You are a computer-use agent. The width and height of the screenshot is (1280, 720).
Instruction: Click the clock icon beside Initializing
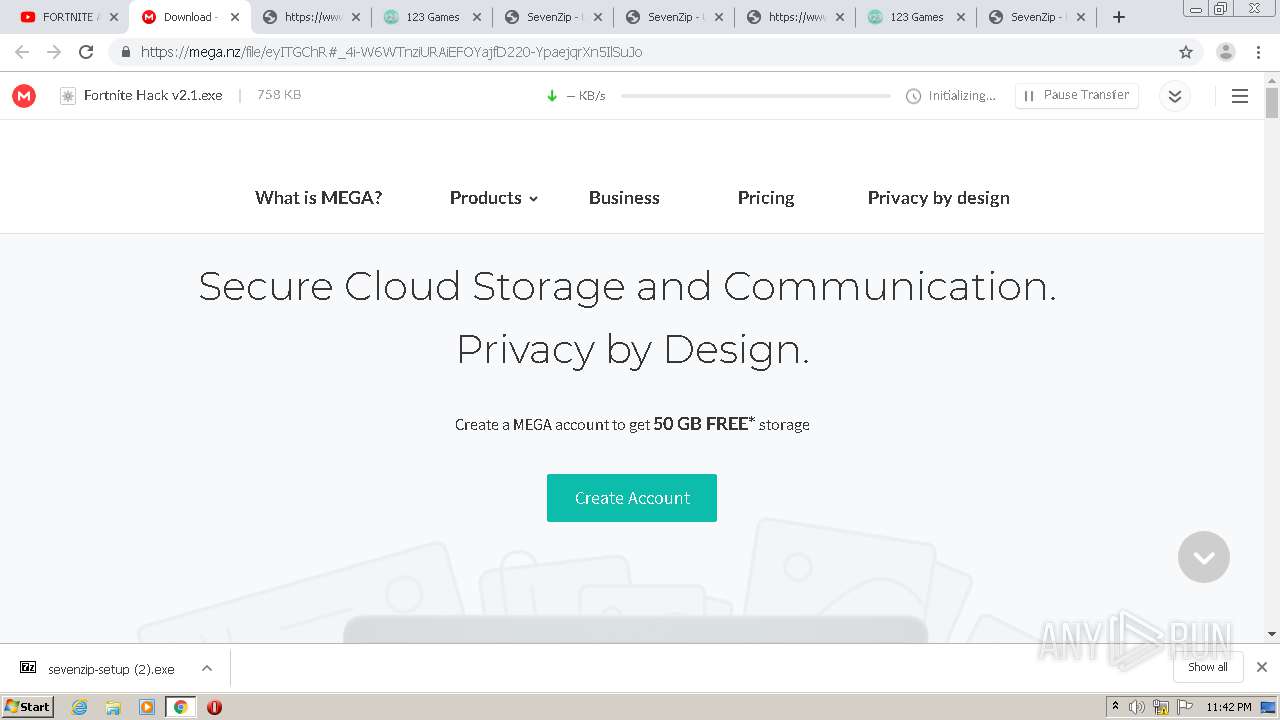click(913, 96)
